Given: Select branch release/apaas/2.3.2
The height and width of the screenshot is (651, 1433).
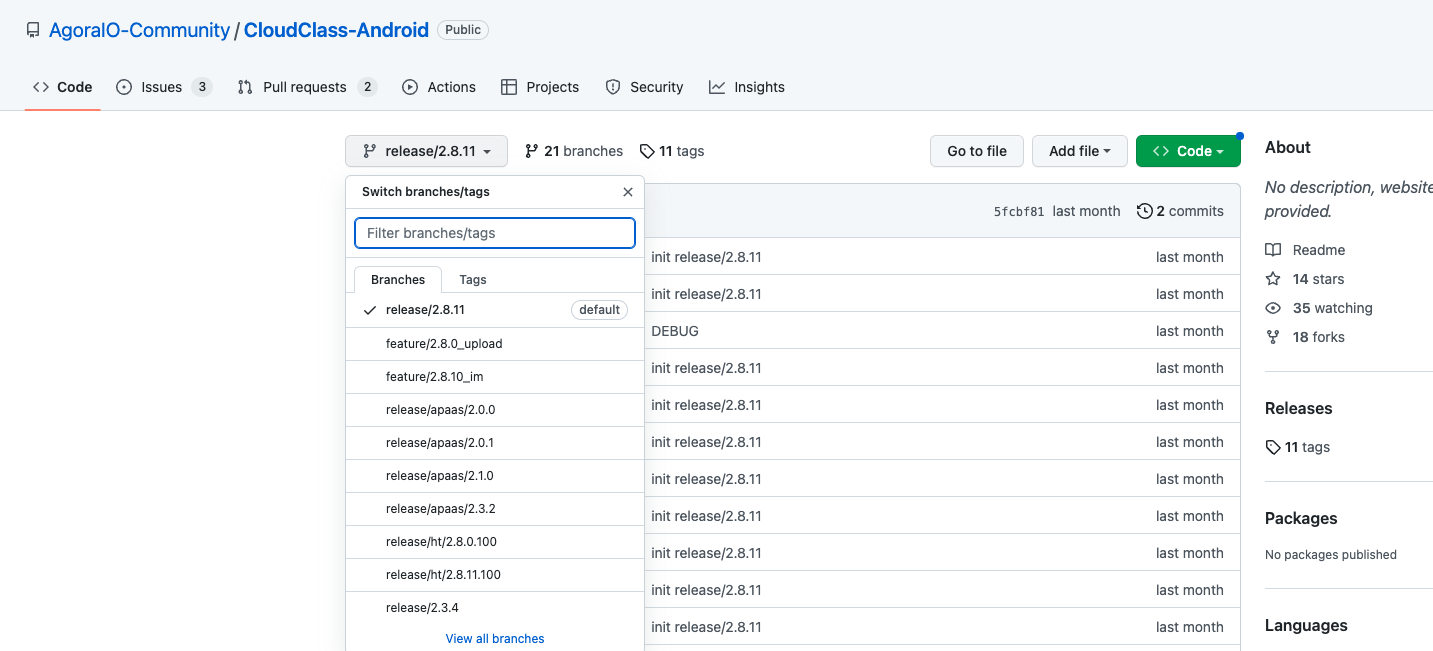Looking at the screenshot, I should pyautogui.click(x=495, y=509).
